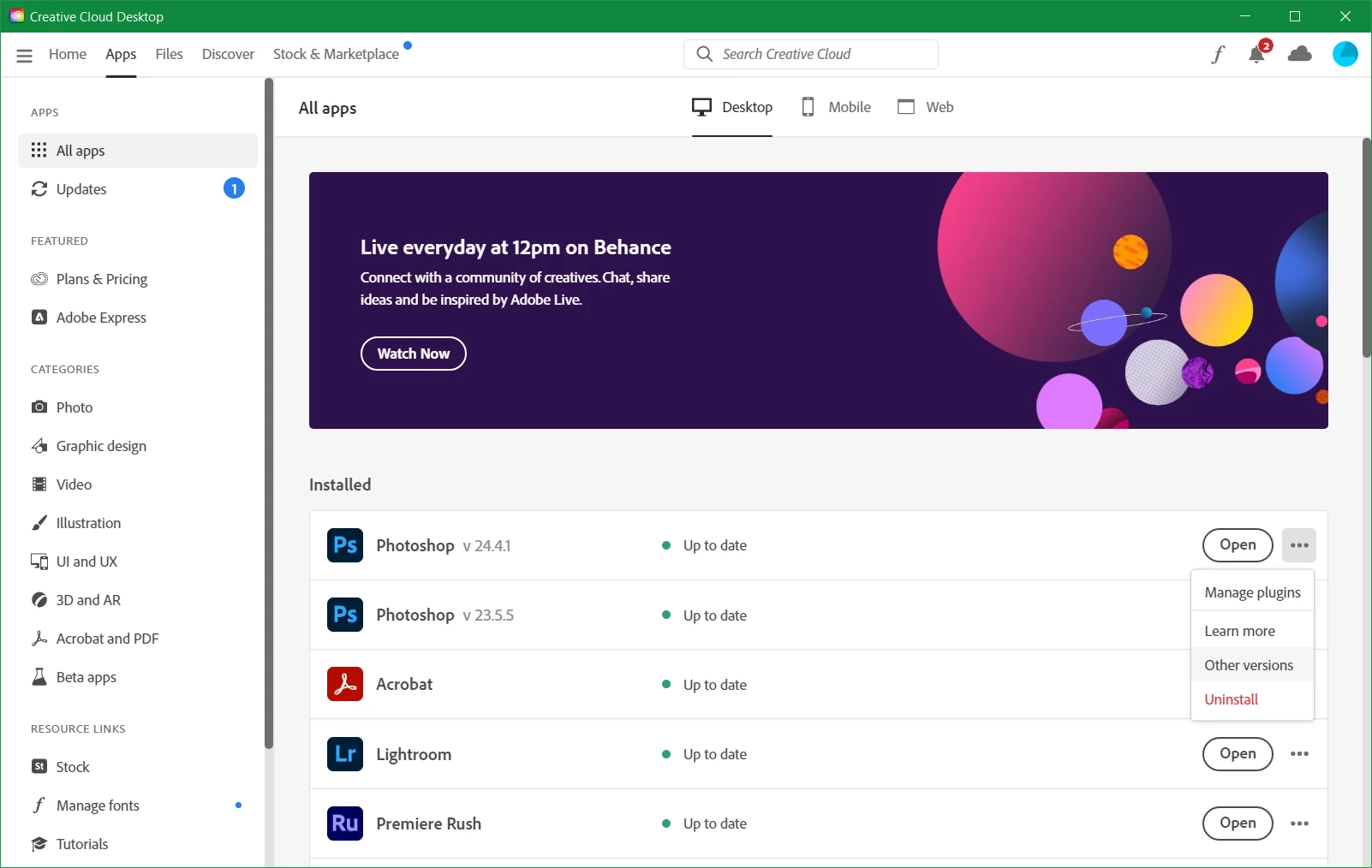Open more options for Premiere Rush
Image resolution: width=1372 pixels, height=868 pixels.
1299,823
